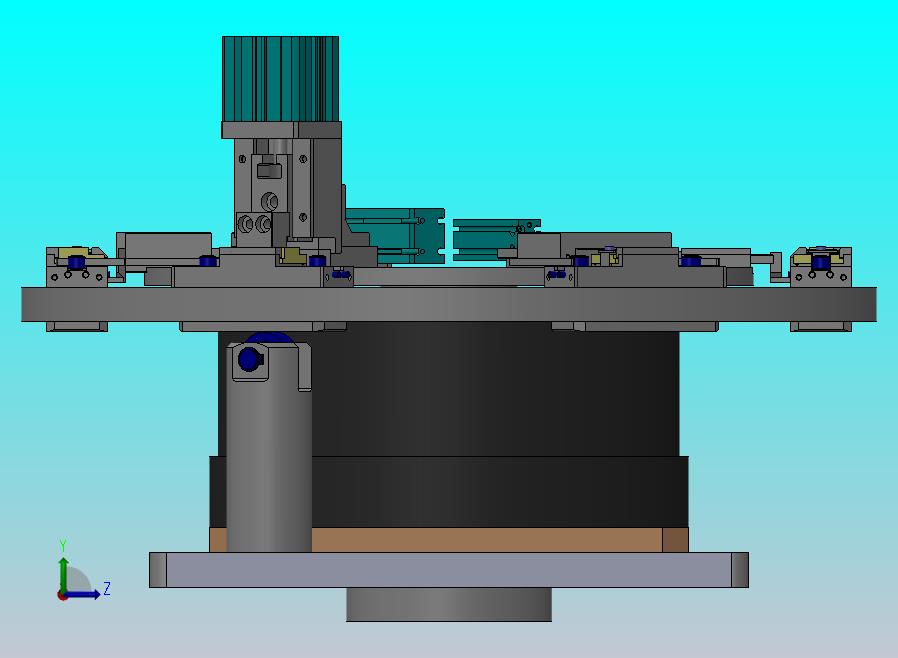Click the Z label on the axis triad
The image size is (898, 658).
point(107,588)
